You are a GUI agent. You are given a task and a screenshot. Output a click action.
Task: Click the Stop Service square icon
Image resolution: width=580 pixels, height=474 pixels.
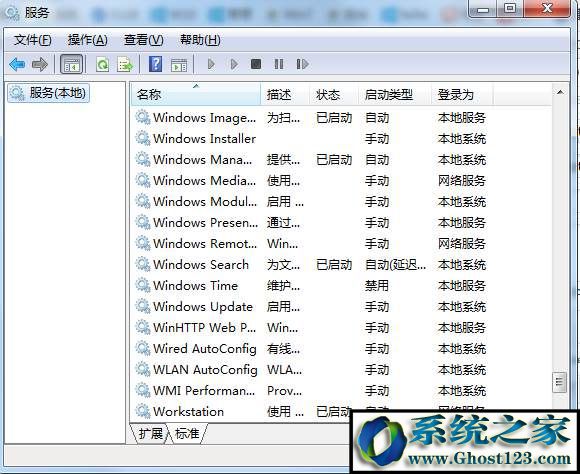[x=256, y=64]
